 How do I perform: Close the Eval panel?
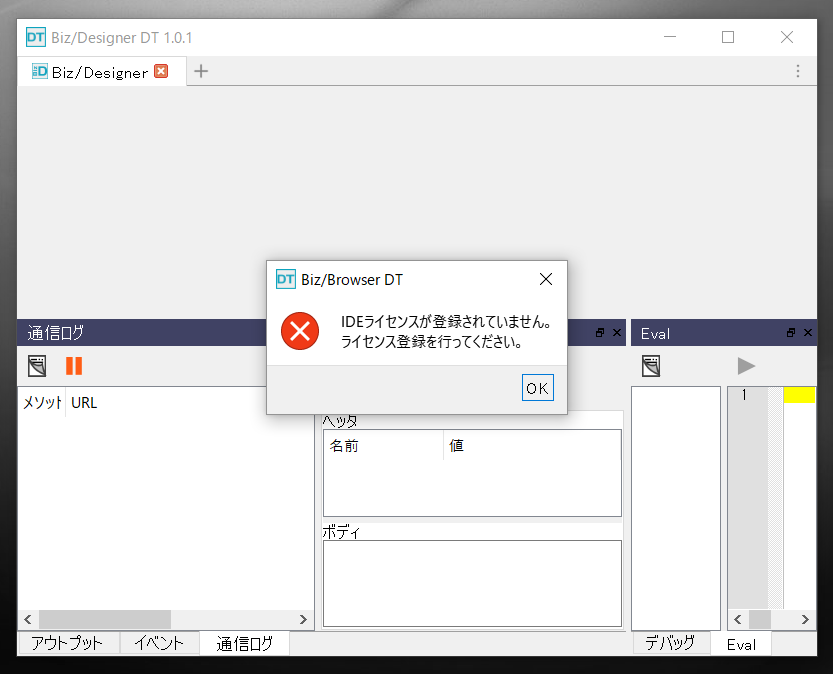[808, 332]
